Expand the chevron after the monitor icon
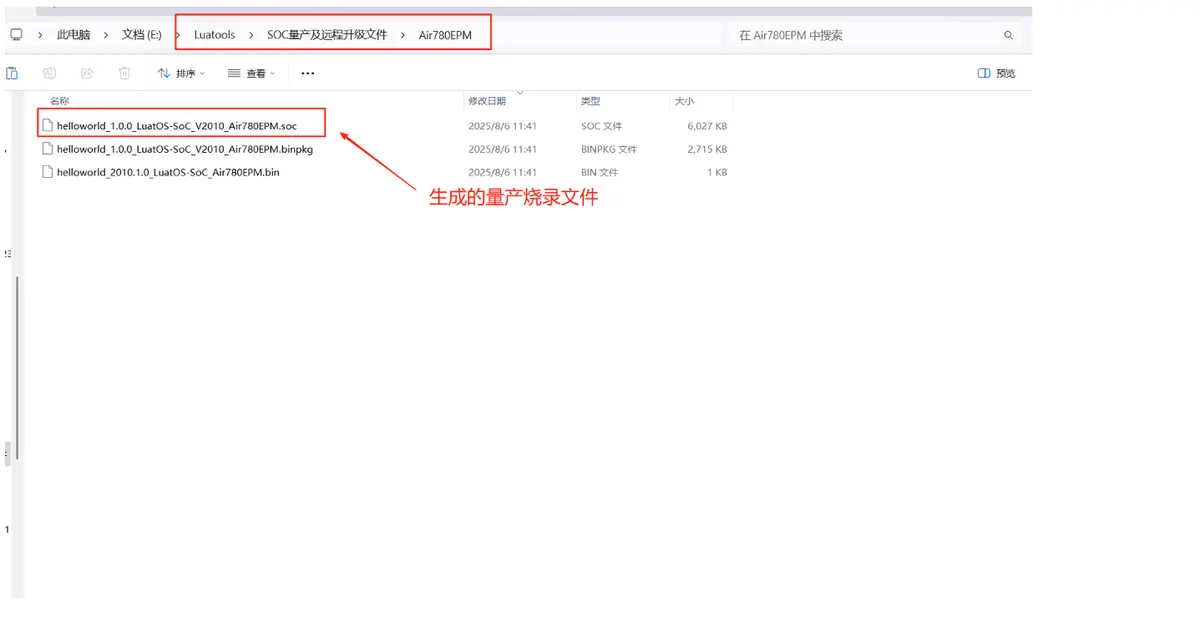1200x628 pixels. pyautogui.click(x=40, y=35)
